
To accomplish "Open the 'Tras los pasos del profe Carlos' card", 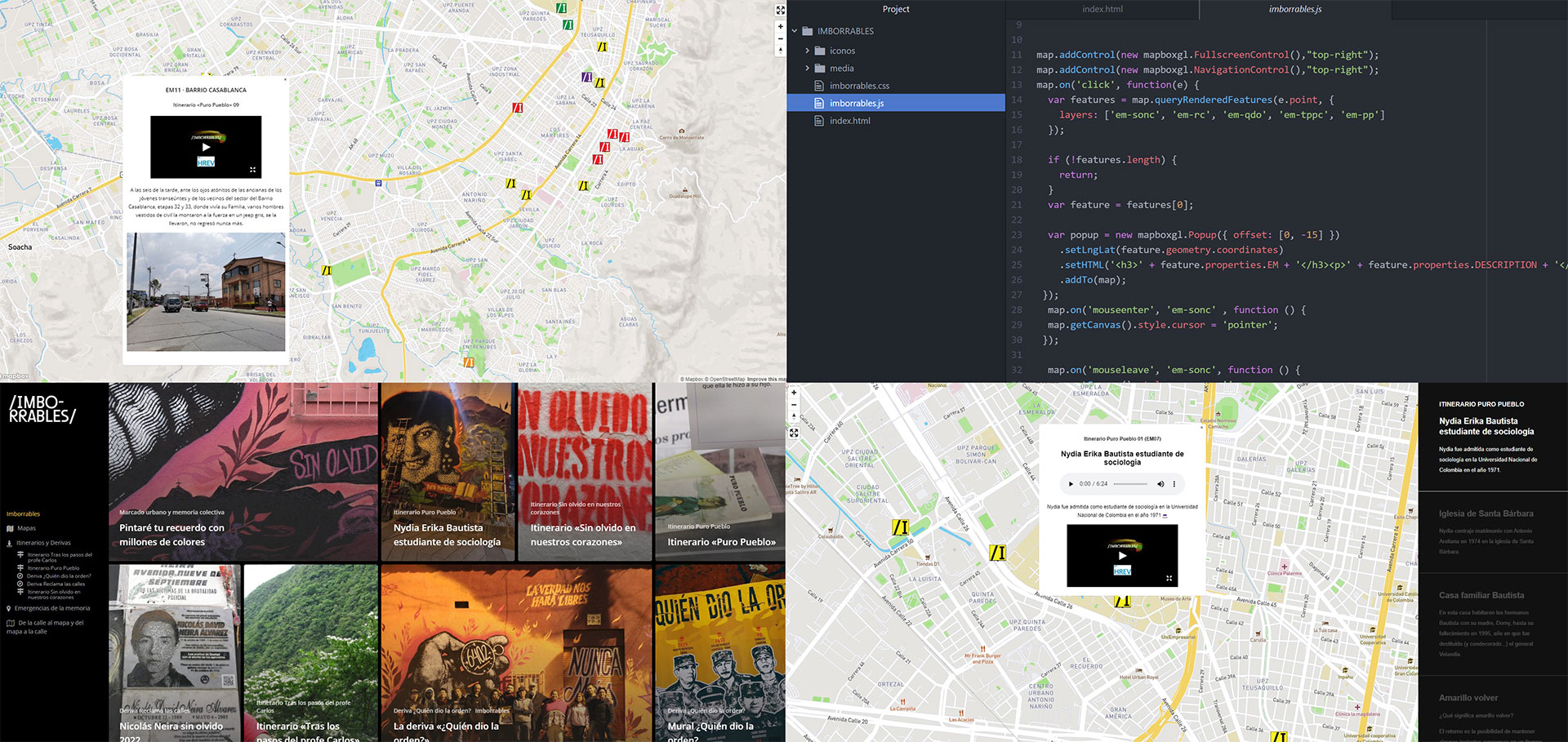I will click(x=311, y=653).
